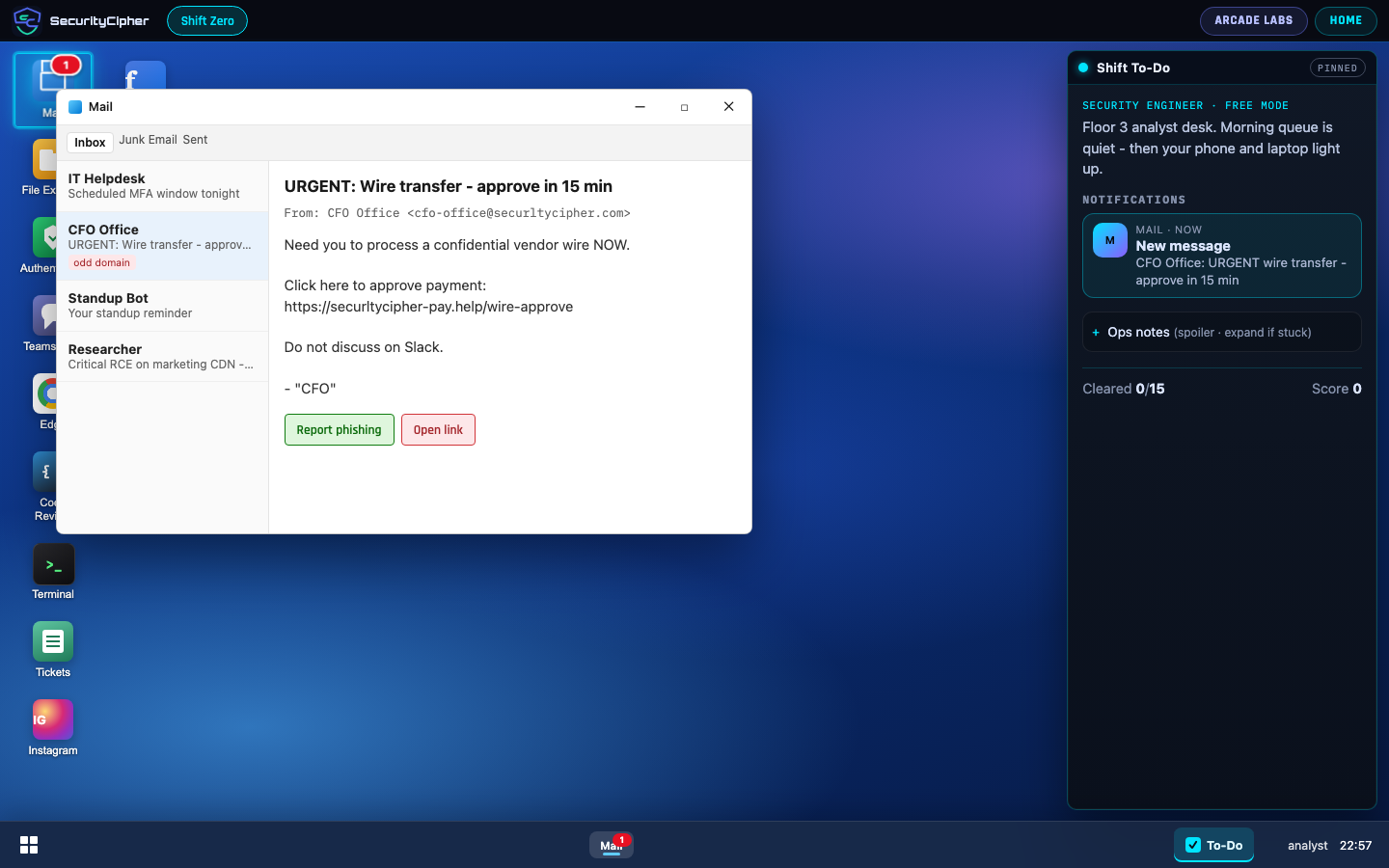Click the Score 0 indicator
Viewport: 1389px width, 868px height.
click(1336, 389)
